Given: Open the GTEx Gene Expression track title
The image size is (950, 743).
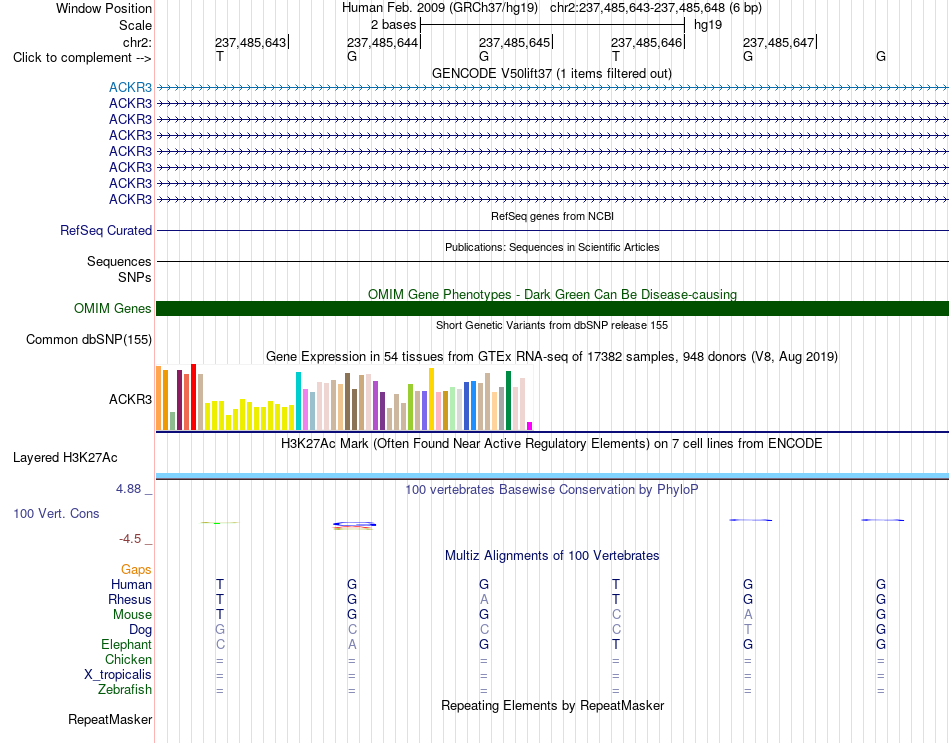Looking at the screenshot, I should click(552, 356).
